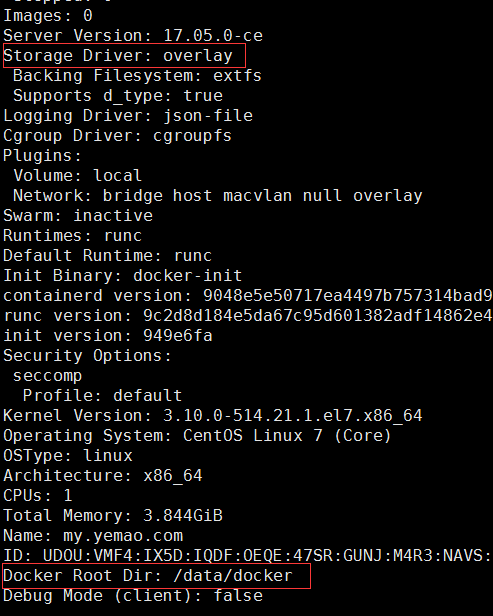Click the Storage Driver: overlay line

point(118,55)
